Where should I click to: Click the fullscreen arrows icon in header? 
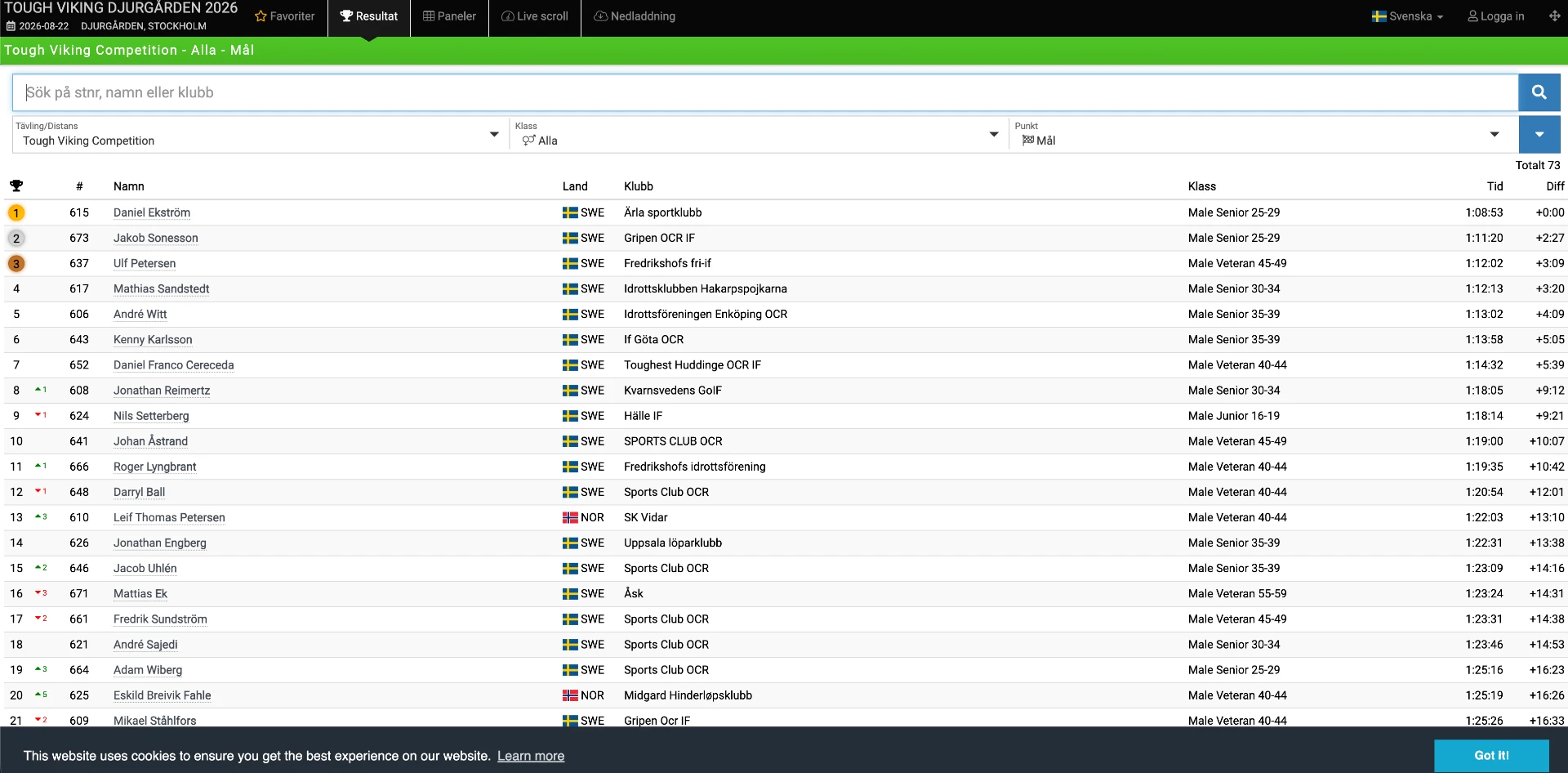[1554, 16]
